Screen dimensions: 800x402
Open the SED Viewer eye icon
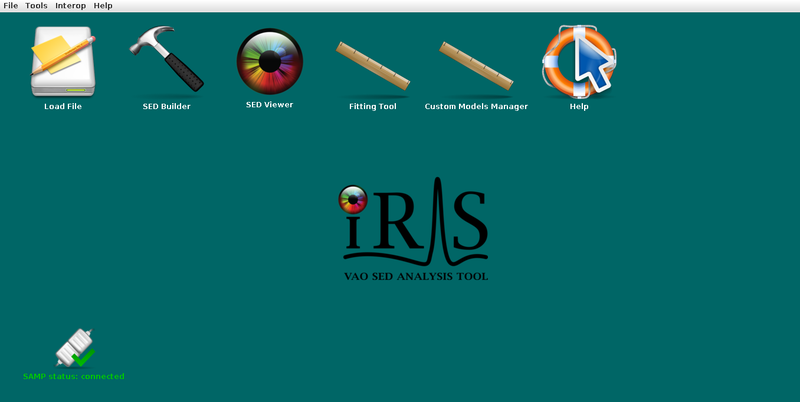[270, 61]
